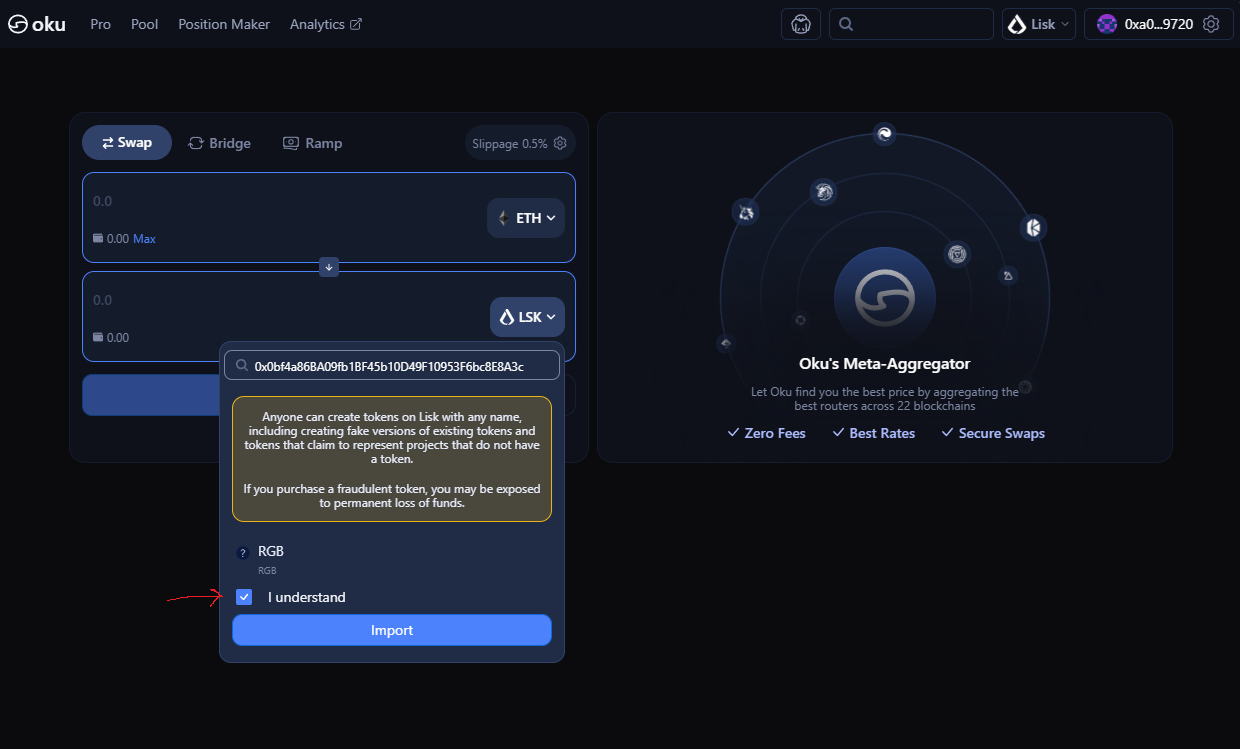Click the K-shaped router icon on orbit
Viewport: 1240px width, 749px height.
[x=1033, y=228]
